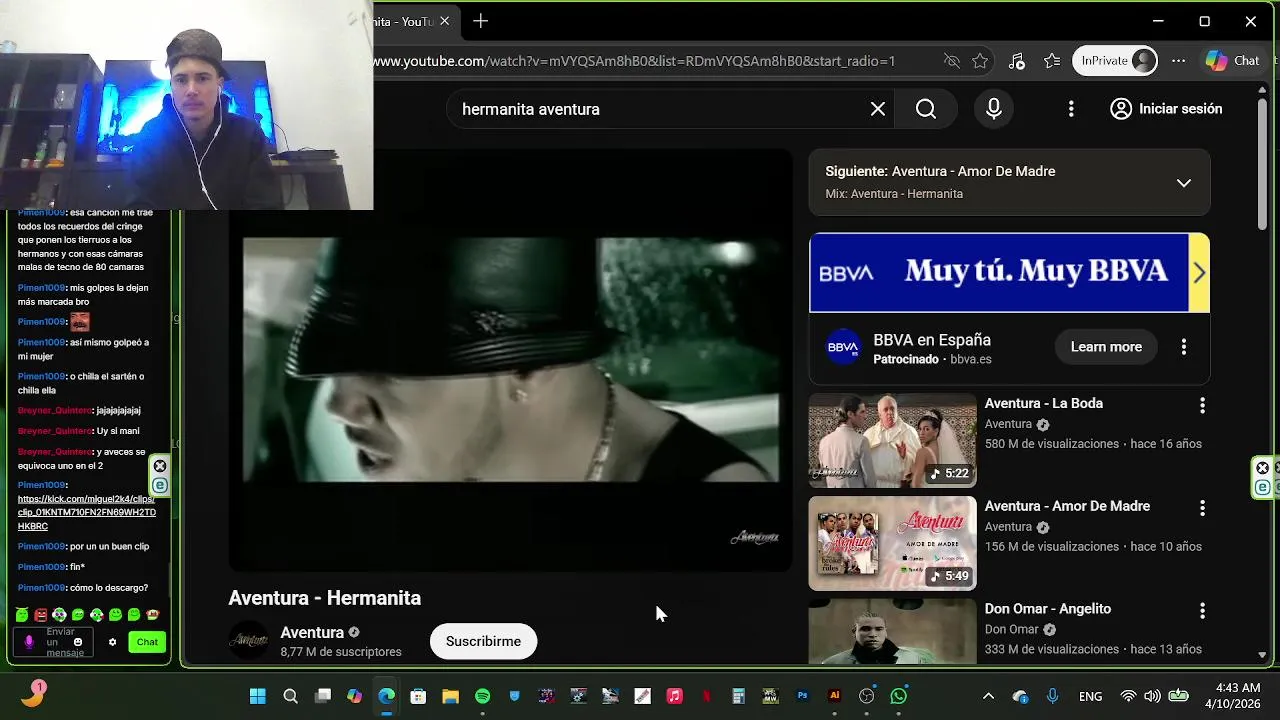Open Aventura - Amor De Madre video title
Image resolution: width=1280 pixels, height=720 pixels.
pos(1067,506)
